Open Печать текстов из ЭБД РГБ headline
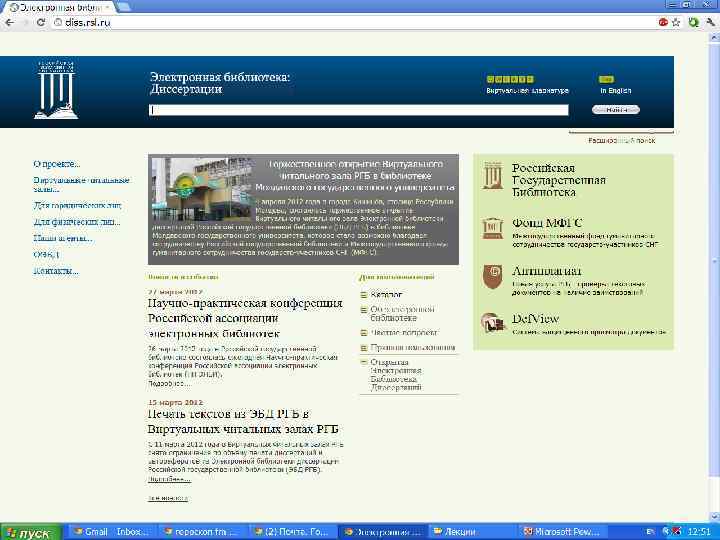 coord(243,422)
